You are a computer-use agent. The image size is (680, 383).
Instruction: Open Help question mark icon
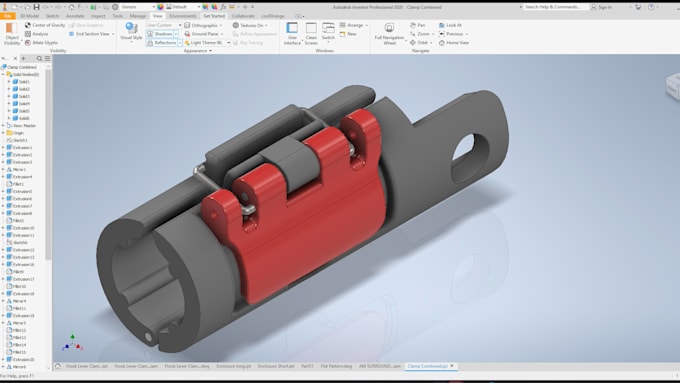(x=651, y=7)
